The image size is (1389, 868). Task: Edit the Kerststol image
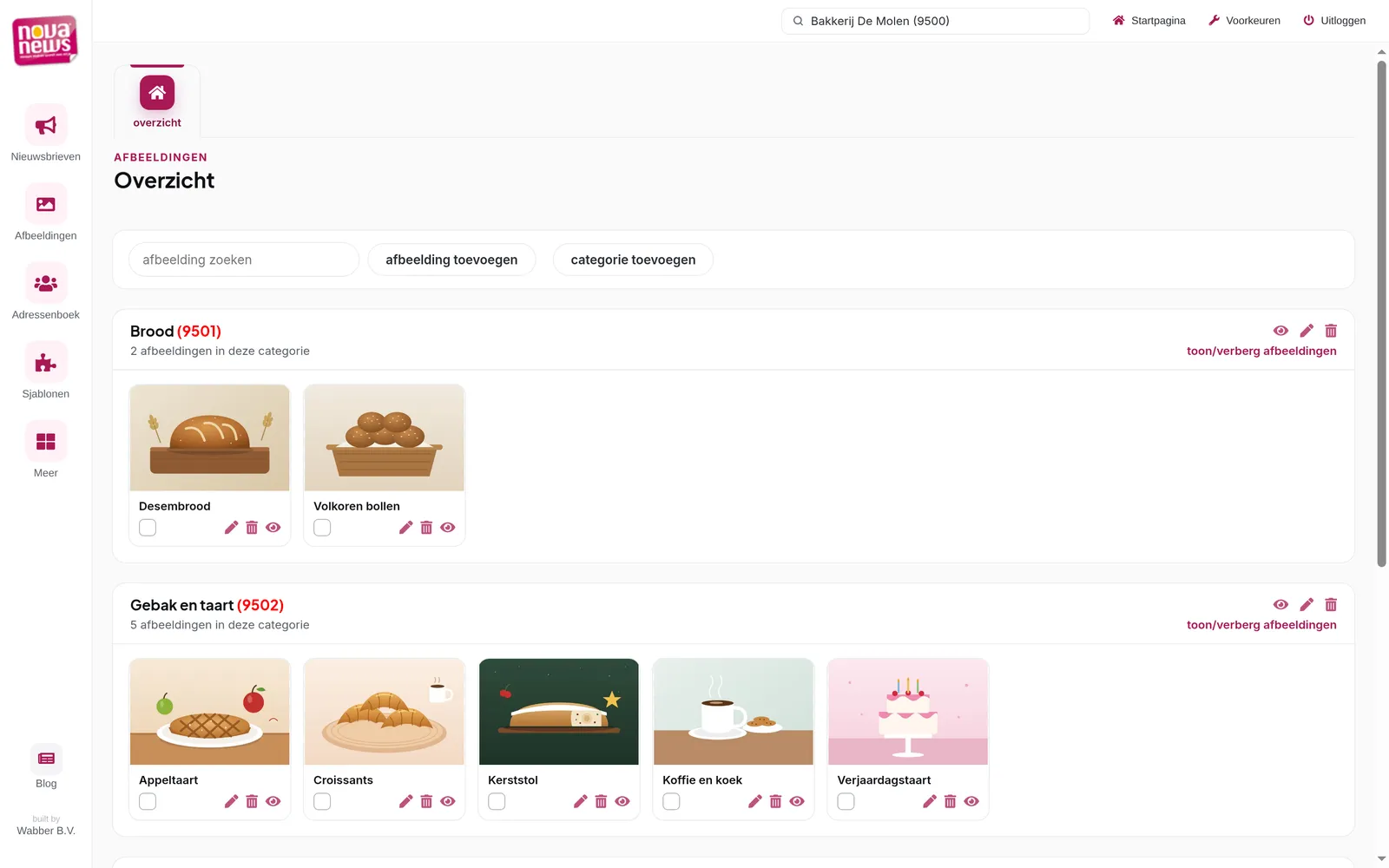point(580,802)
